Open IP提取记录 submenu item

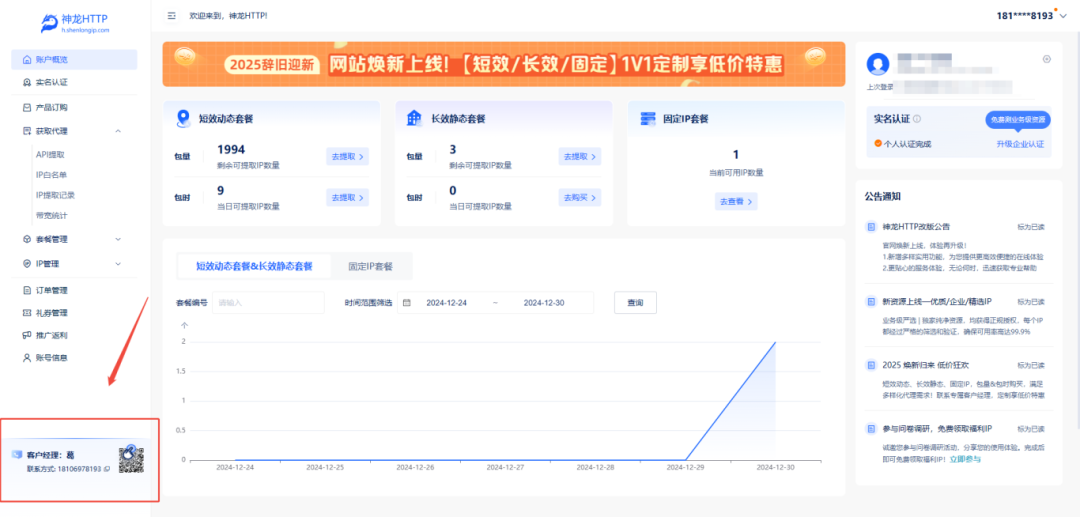pyautogui.click(x=55, y=195)
